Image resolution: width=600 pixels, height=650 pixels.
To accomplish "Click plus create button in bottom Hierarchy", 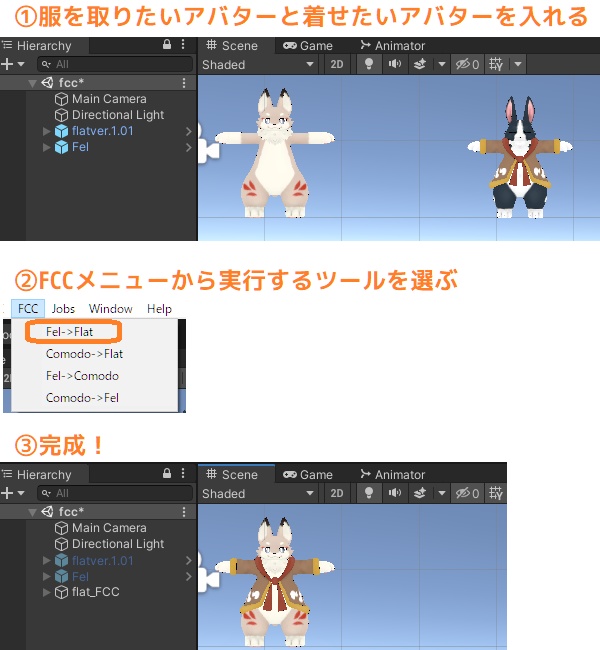I will (x=7, y=493).
